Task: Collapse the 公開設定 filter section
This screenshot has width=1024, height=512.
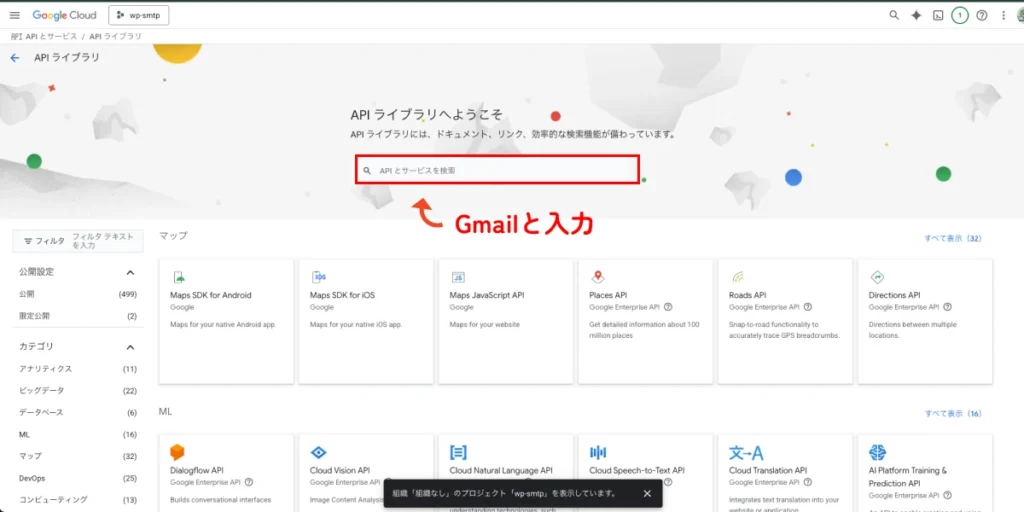Action: (x=130, y=272)
